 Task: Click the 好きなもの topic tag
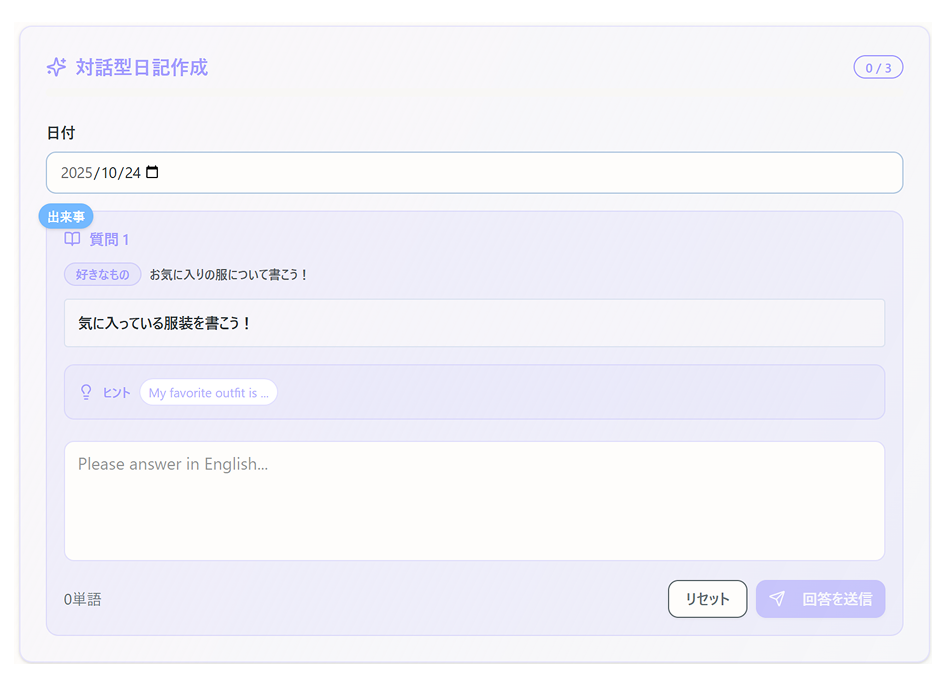pyautogui.click(x=102, y=274)
